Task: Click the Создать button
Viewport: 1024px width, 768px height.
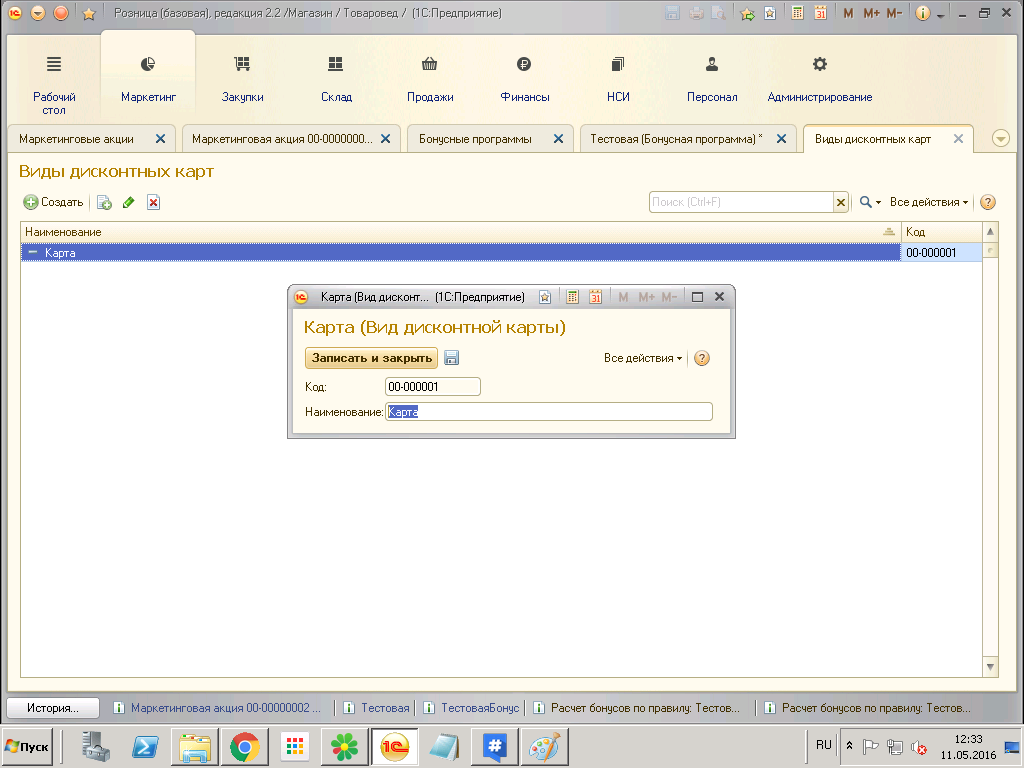Action: pos(54,202)
